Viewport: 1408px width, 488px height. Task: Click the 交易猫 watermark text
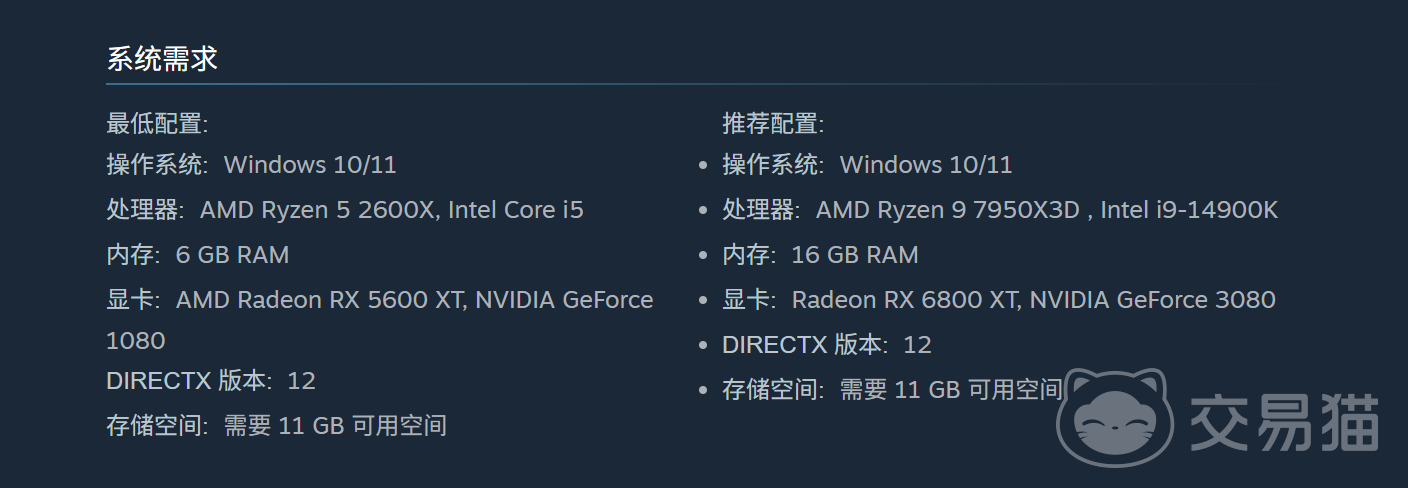[1284, 422]
